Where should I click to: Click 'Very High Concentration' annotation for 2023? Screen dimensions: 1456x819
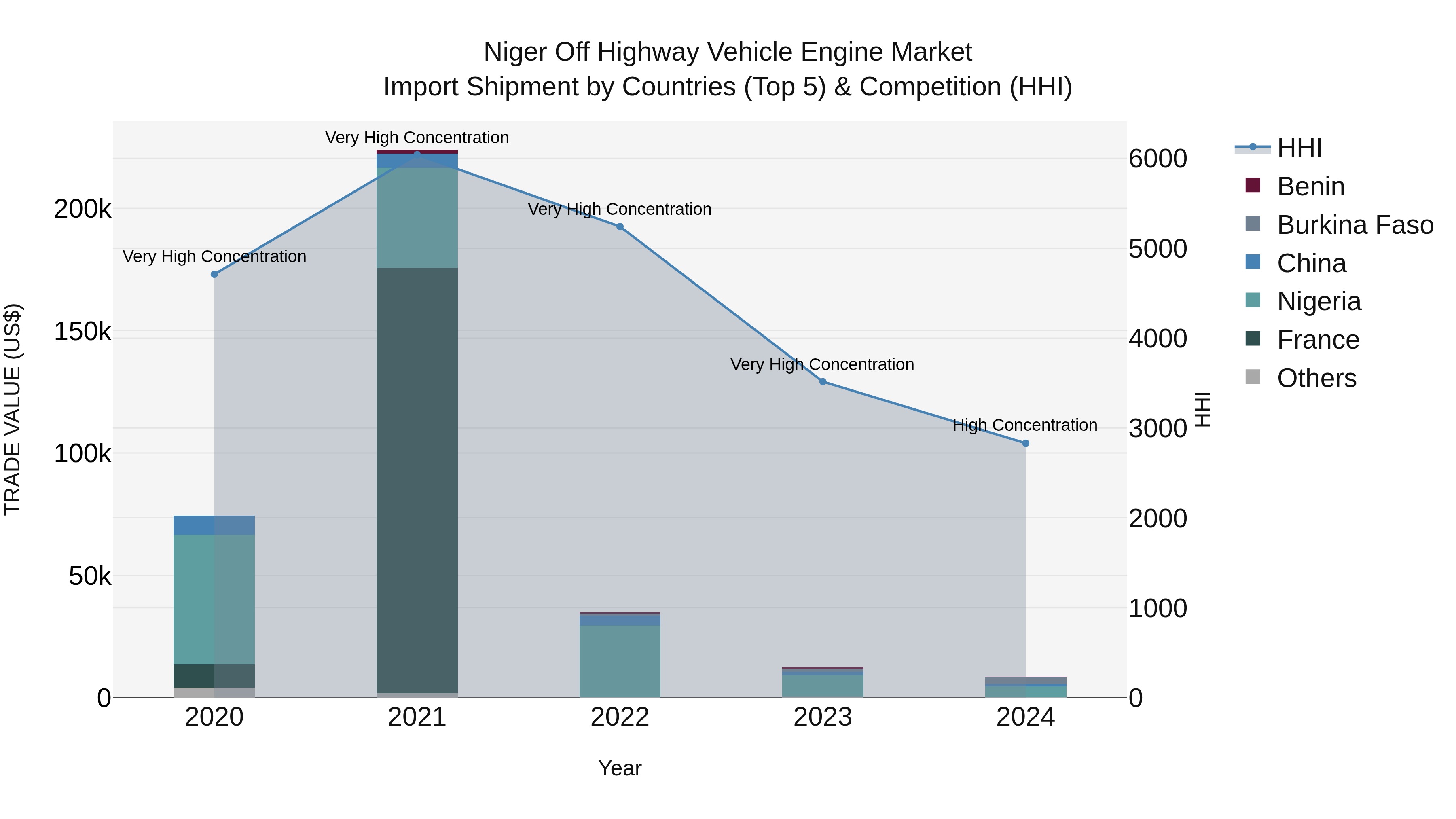pos(822,364)
